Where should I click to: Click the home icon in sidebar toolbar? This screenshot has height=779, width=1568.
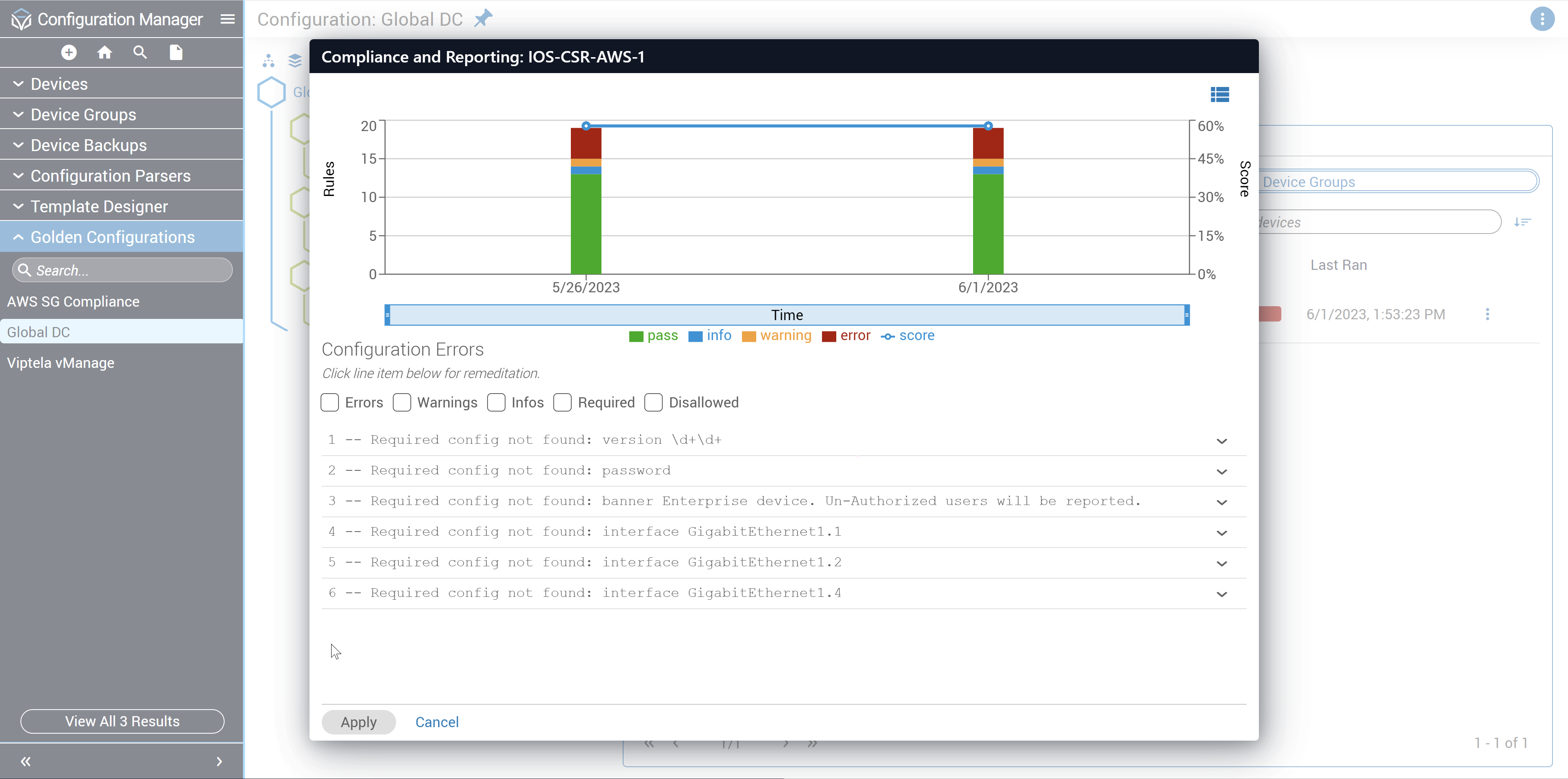[105, 52]
